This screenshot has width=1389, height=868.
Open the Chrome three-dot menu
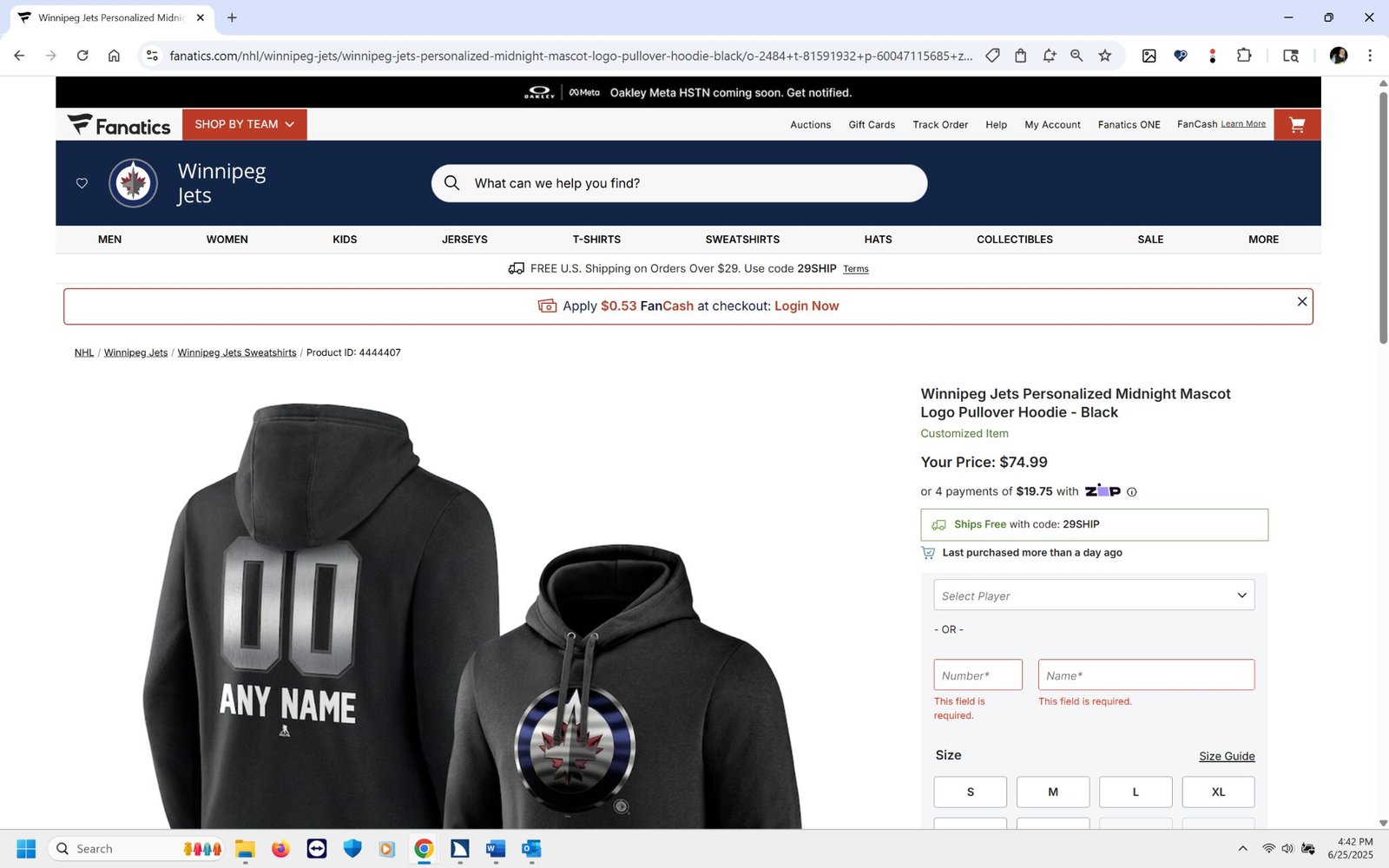(1370, 56)
